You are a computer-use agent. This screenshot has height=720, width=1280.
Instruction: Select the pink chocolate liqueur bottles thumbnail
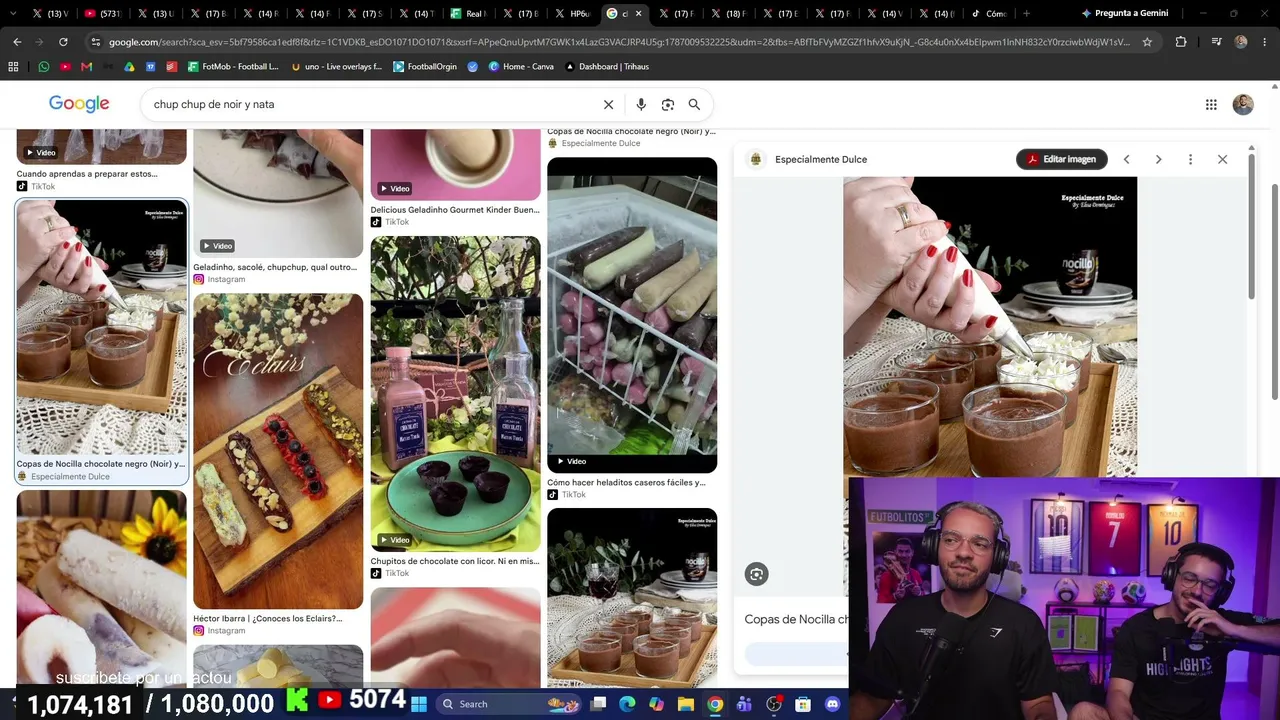tap(455, 394)
